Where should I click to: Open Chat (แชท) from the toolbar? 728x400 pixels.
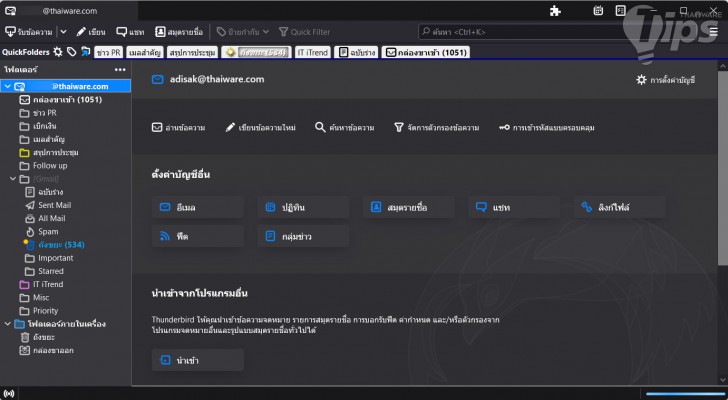[x=130, y=32]
